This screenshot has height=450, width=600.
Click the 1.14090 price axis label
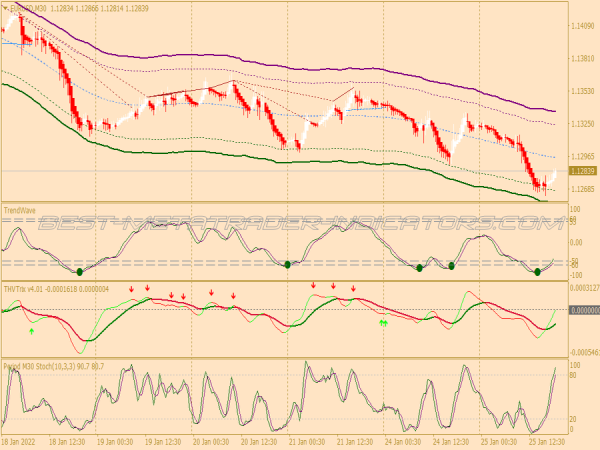580,25
